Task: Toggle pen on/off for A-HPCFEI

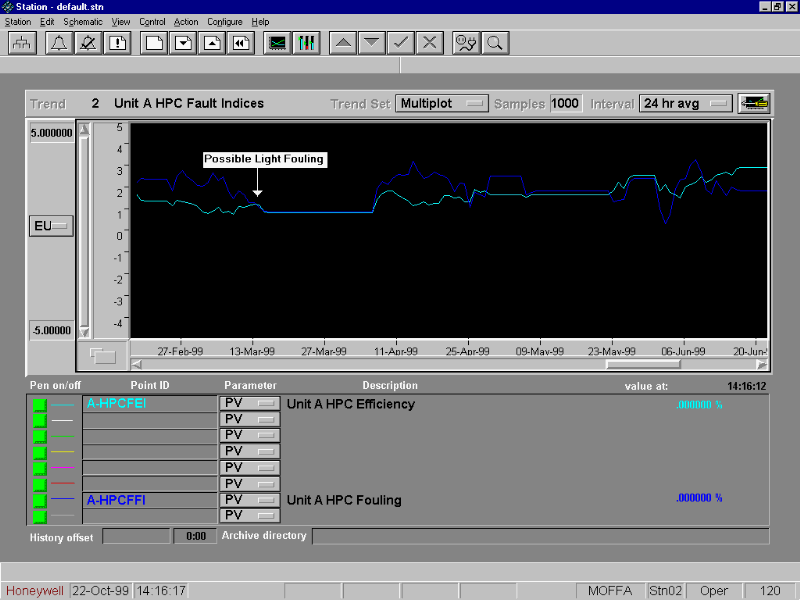Action: [40, 404]
